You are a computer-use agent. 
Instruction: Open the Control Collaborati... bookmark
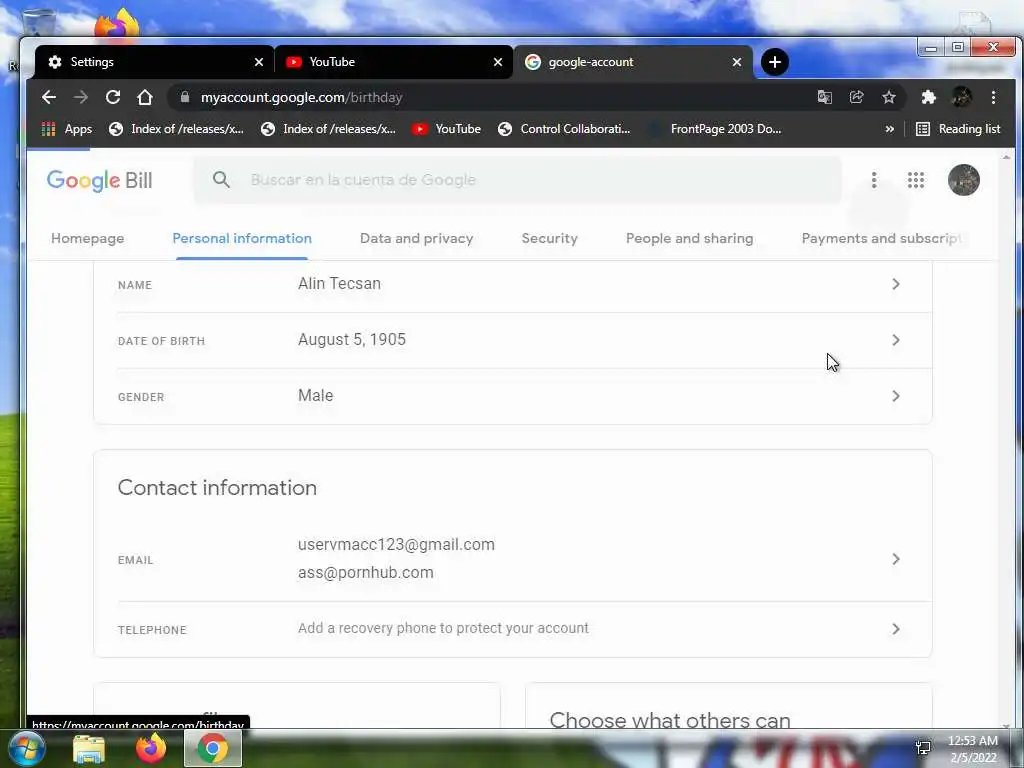(x=564, y=129)
